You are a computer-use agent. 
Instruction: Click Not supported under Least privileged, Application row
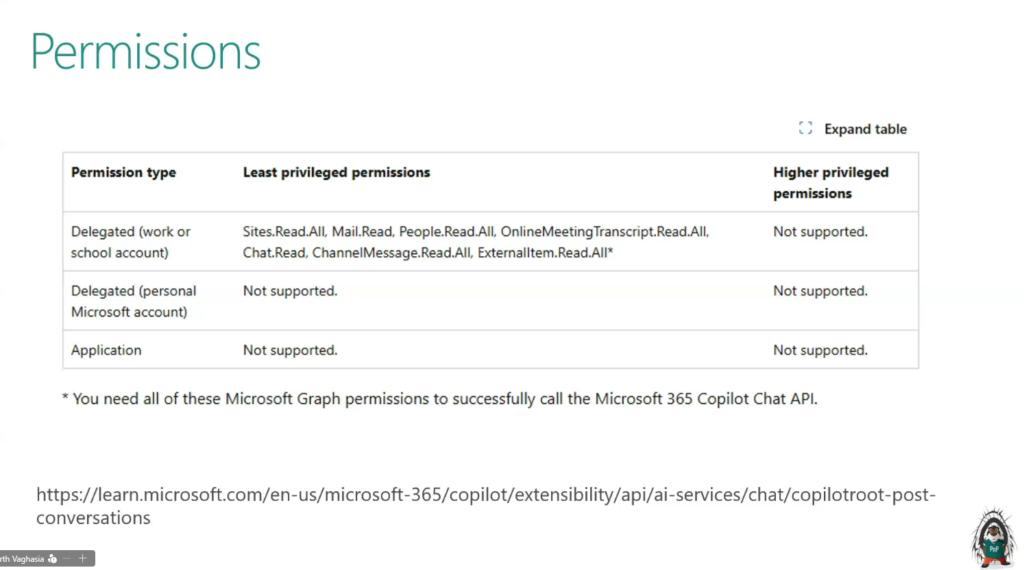click(x=290, y=350)
